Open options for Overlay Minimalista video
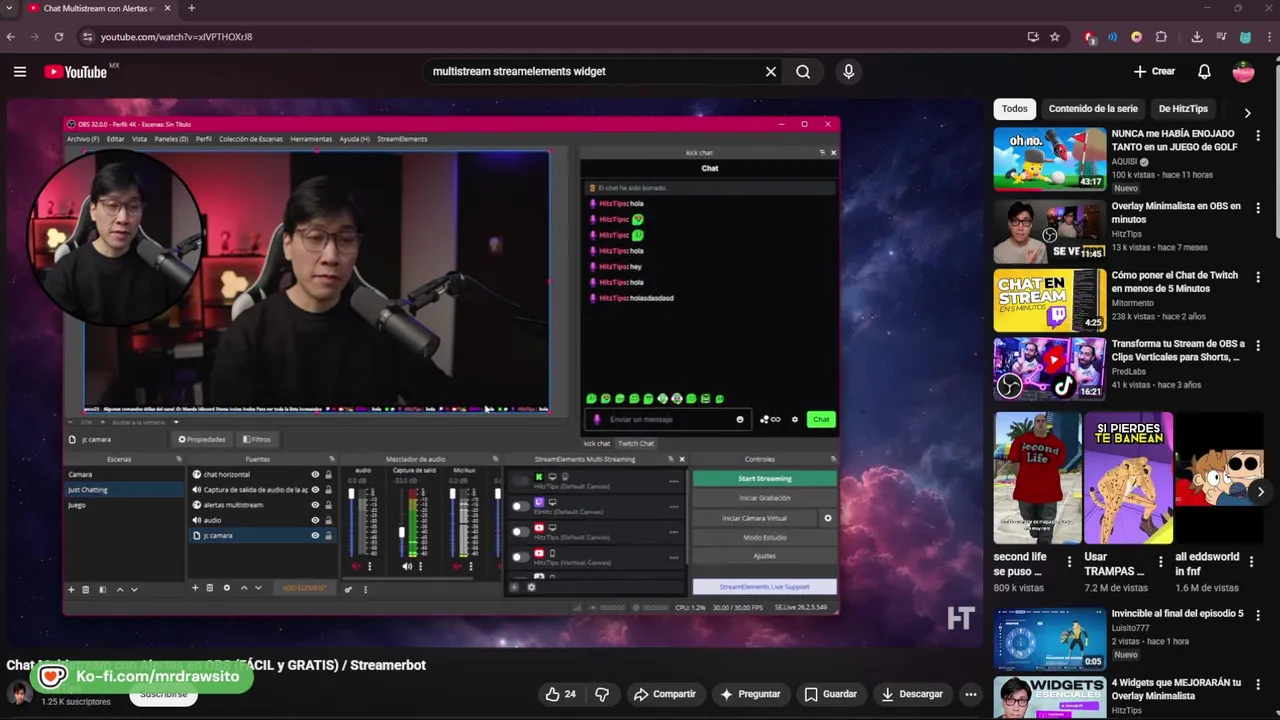 coord(1258,207)
